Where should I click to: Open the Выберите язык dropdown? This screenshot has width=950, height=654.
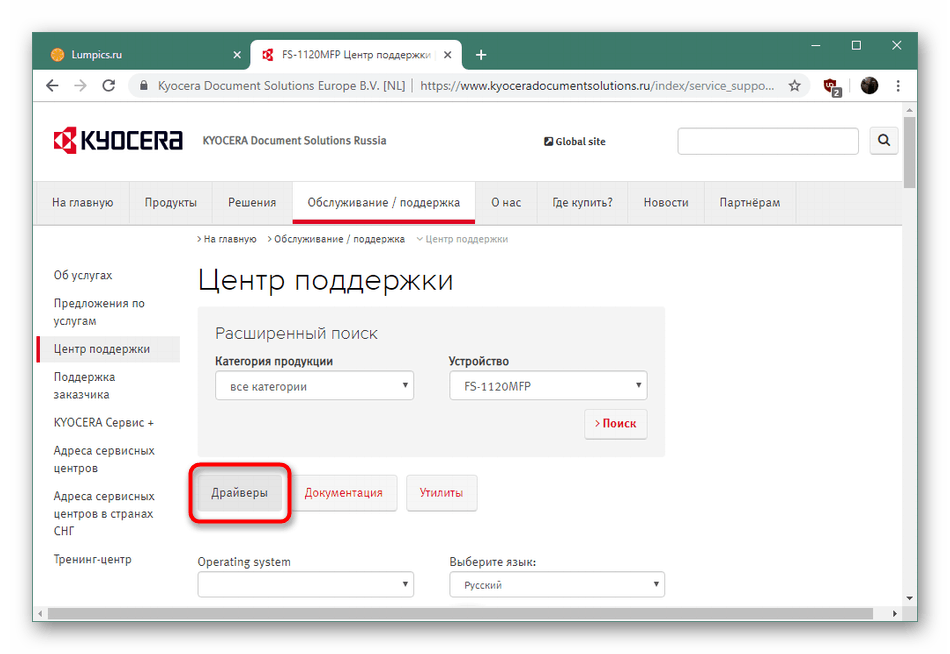click(556, 584)
